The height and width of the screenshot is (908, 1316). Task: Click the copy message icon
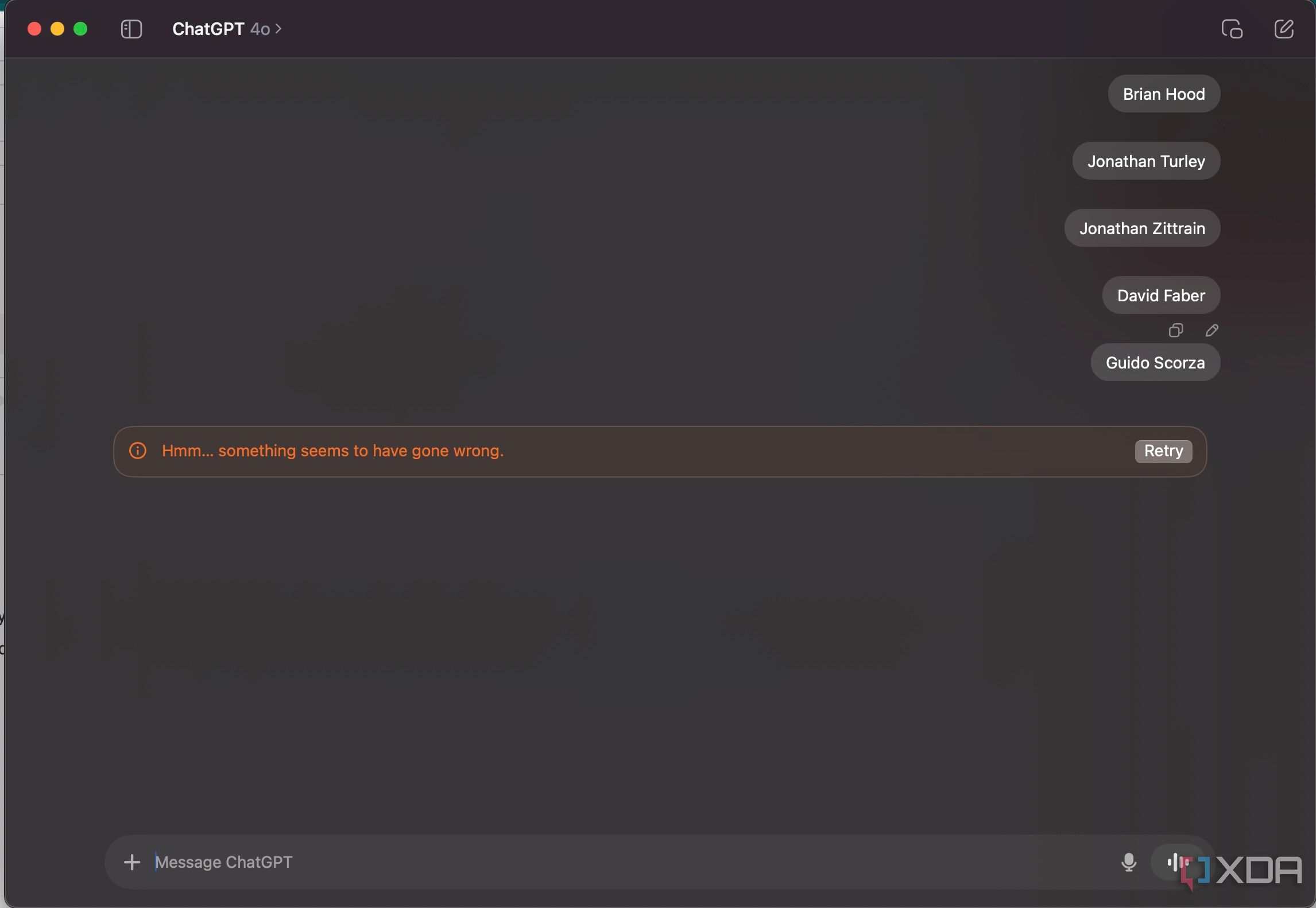pyautogui.click(x=1175, y=329)
